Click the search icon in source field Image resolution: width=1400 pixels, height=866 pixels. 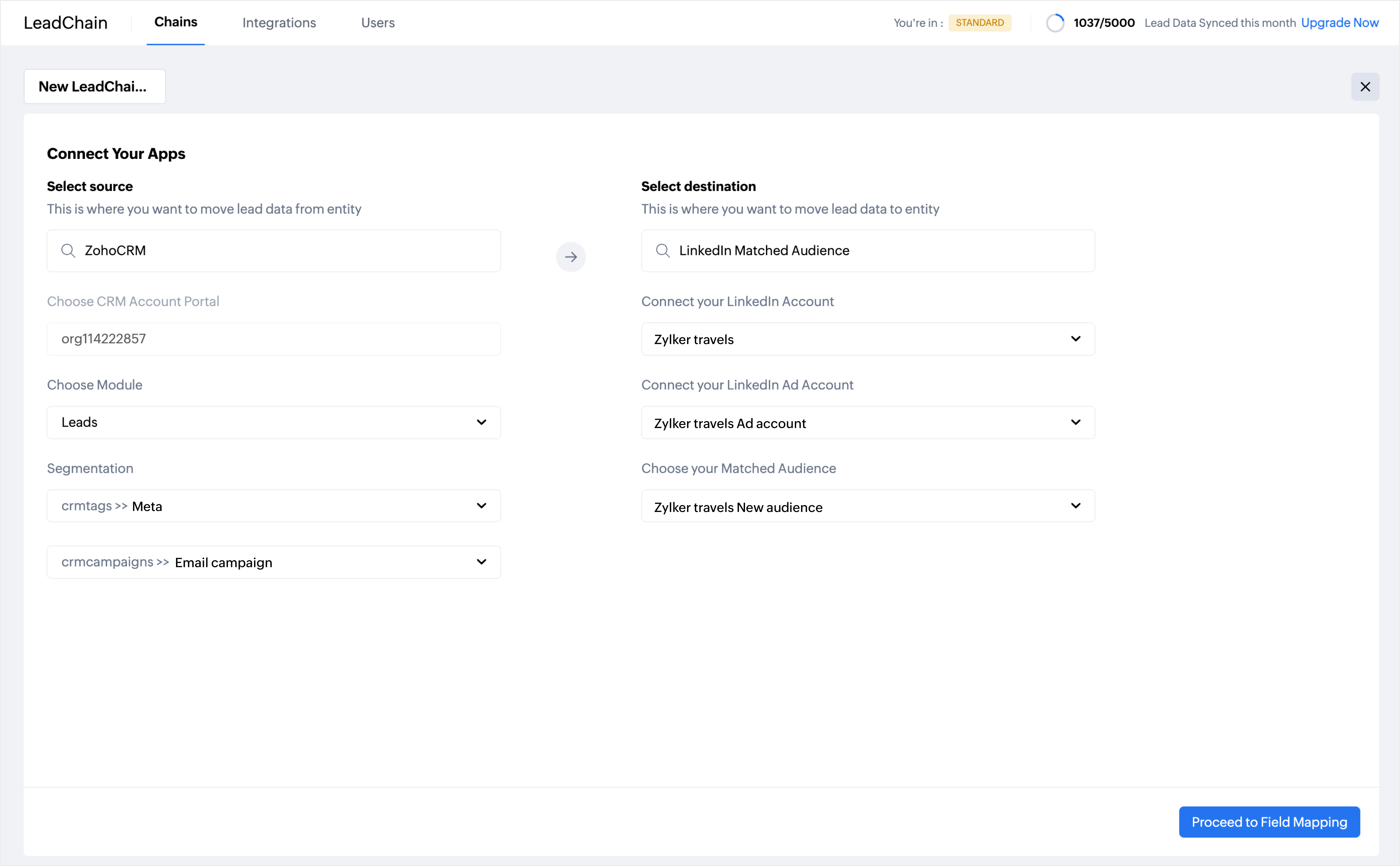68,251
